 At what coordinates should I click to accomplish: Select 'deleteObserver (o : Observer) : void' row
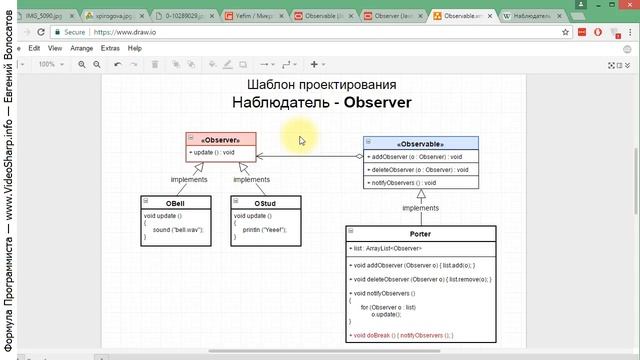click(x=421, y=170)
